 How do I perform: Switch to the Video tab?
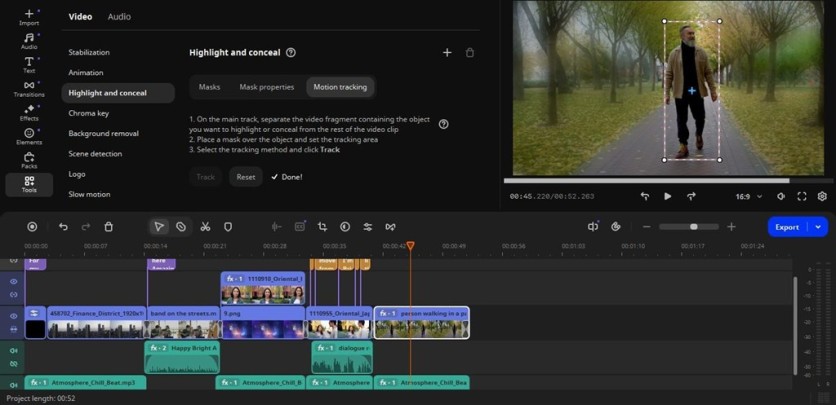pyautogui.click(x=80, y=17)
